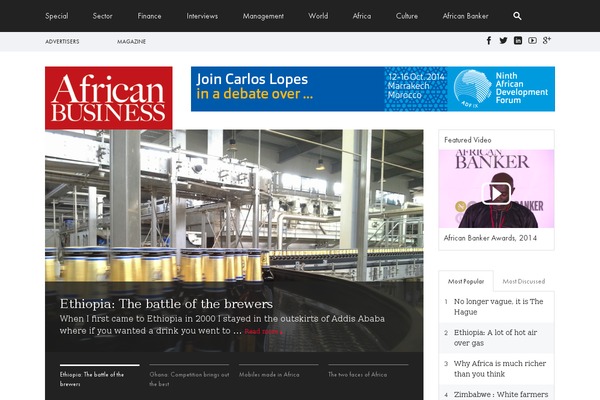Open the Finance menu
Image resolution: width=600 pixels, height=400 pixels.
[149, 16]
